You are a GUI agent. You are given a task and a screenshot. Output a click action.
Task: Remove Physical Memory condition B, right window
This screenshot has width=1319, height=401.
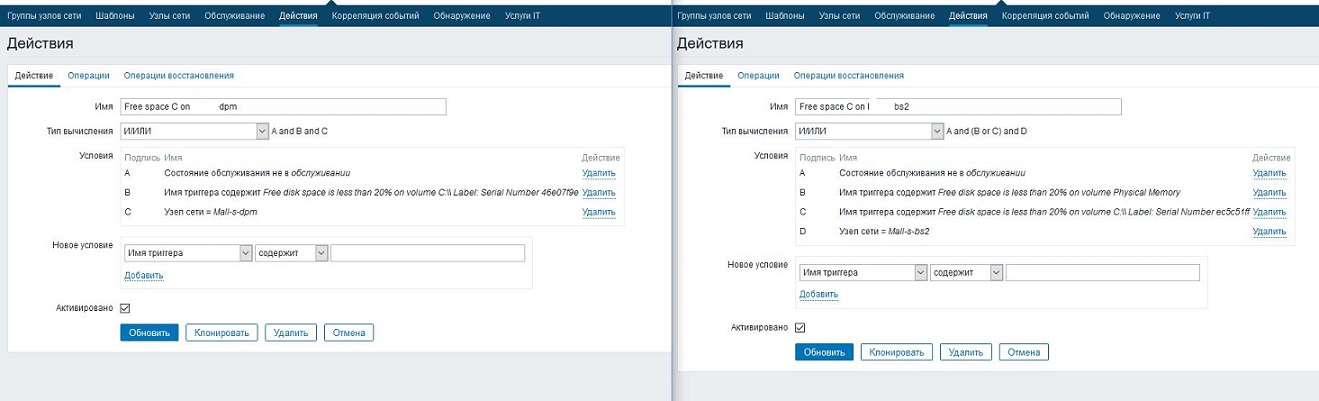pos(1269,192)
